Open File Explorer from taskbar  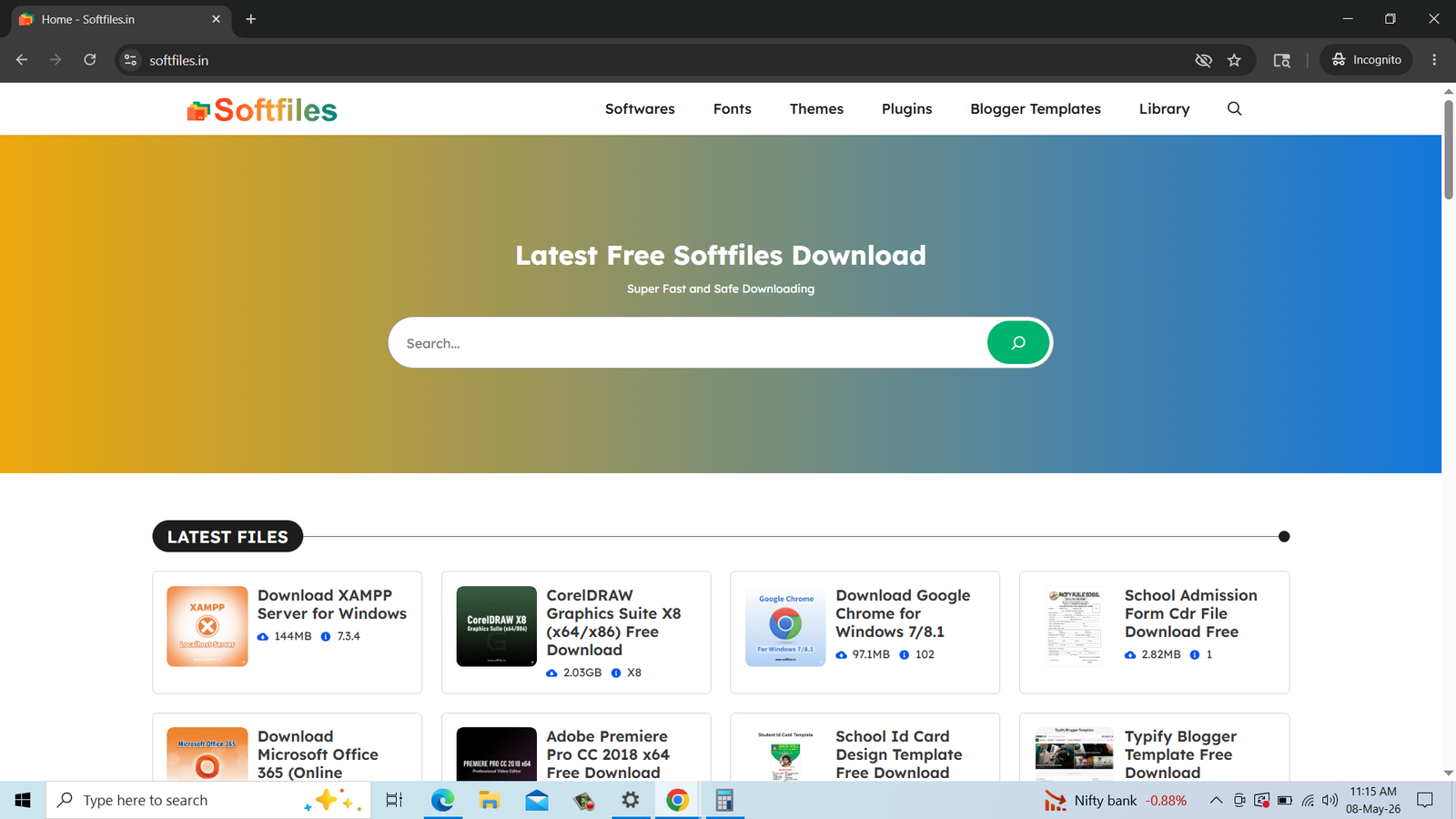click(490, 800)
